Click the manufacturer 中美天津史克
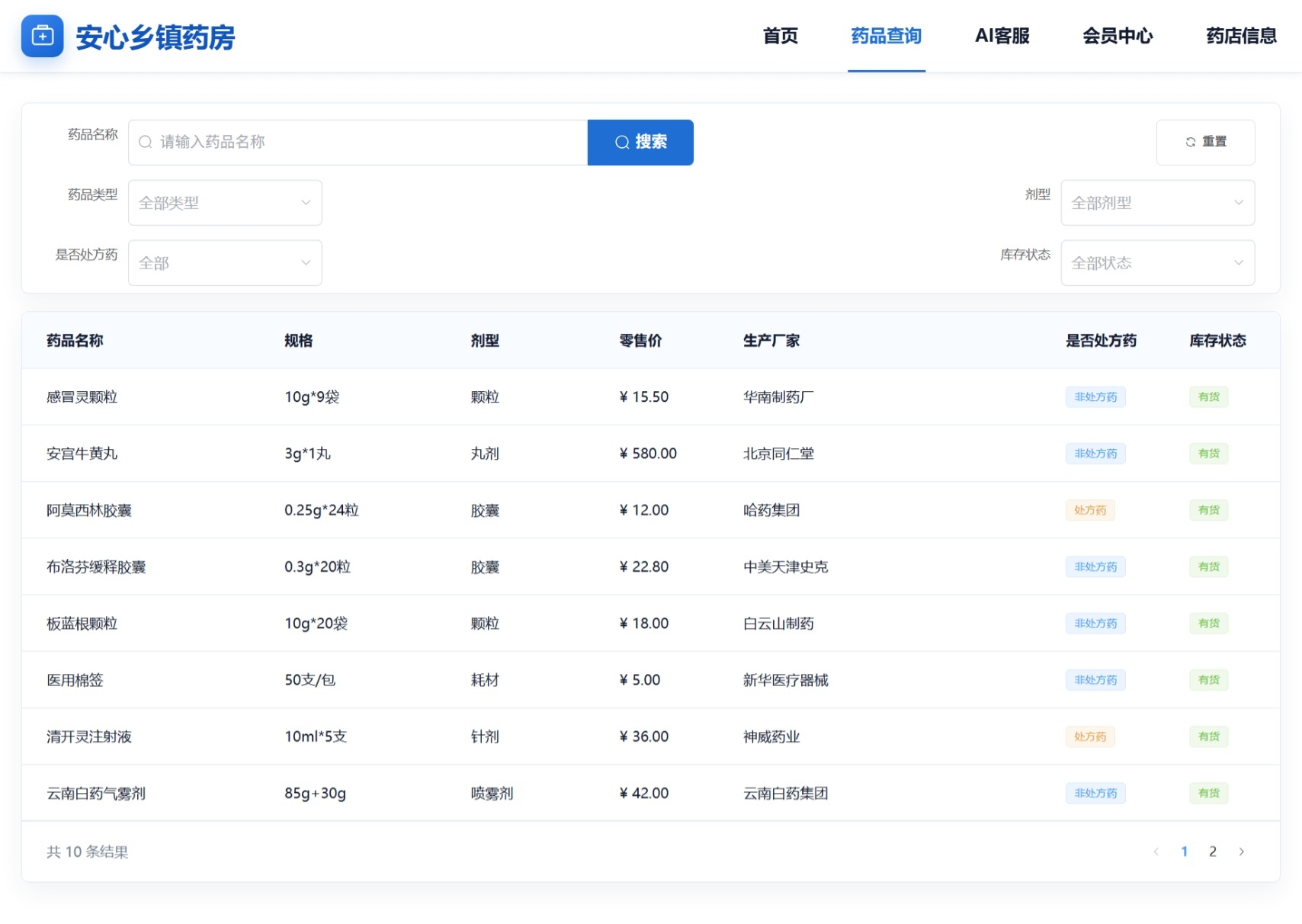The image size is (1302, 924). click(785, 567)
